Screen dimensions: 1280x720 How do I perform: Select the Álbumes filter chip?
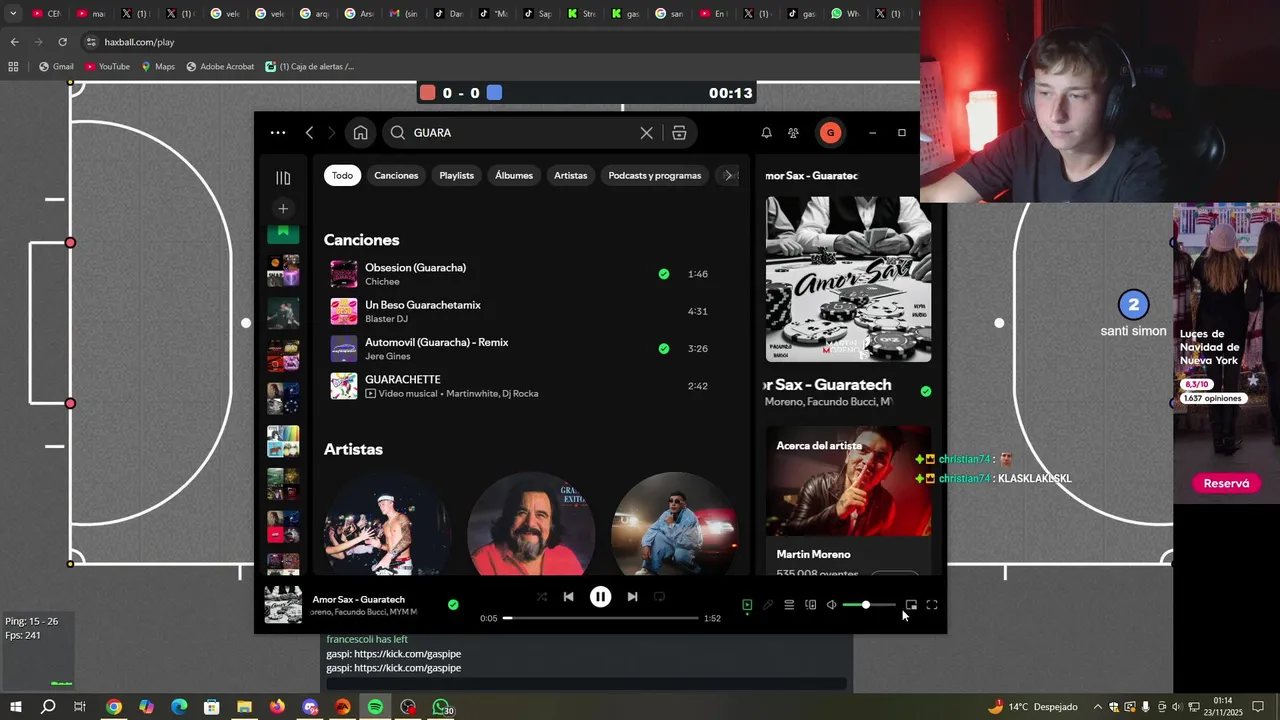click(514, 175)
